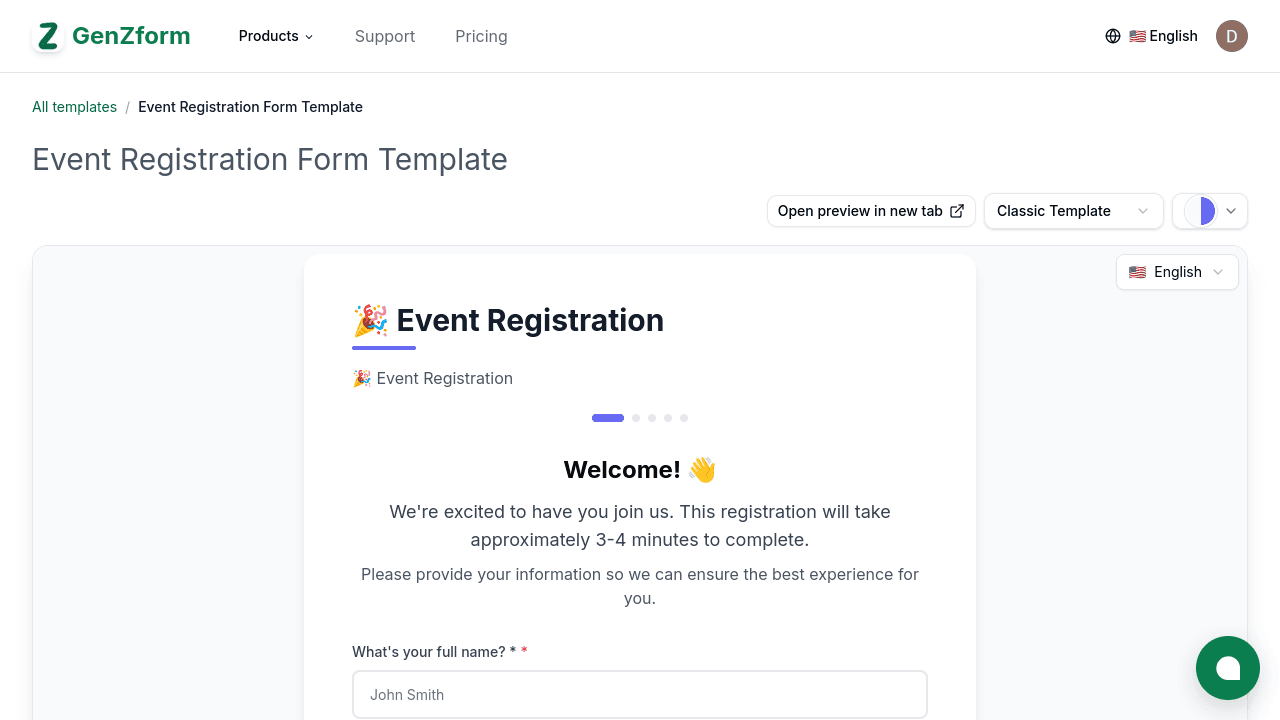Select the third progress dot
The height and width of the screenshot is (720, 1280).
click(x=652, y=418)
